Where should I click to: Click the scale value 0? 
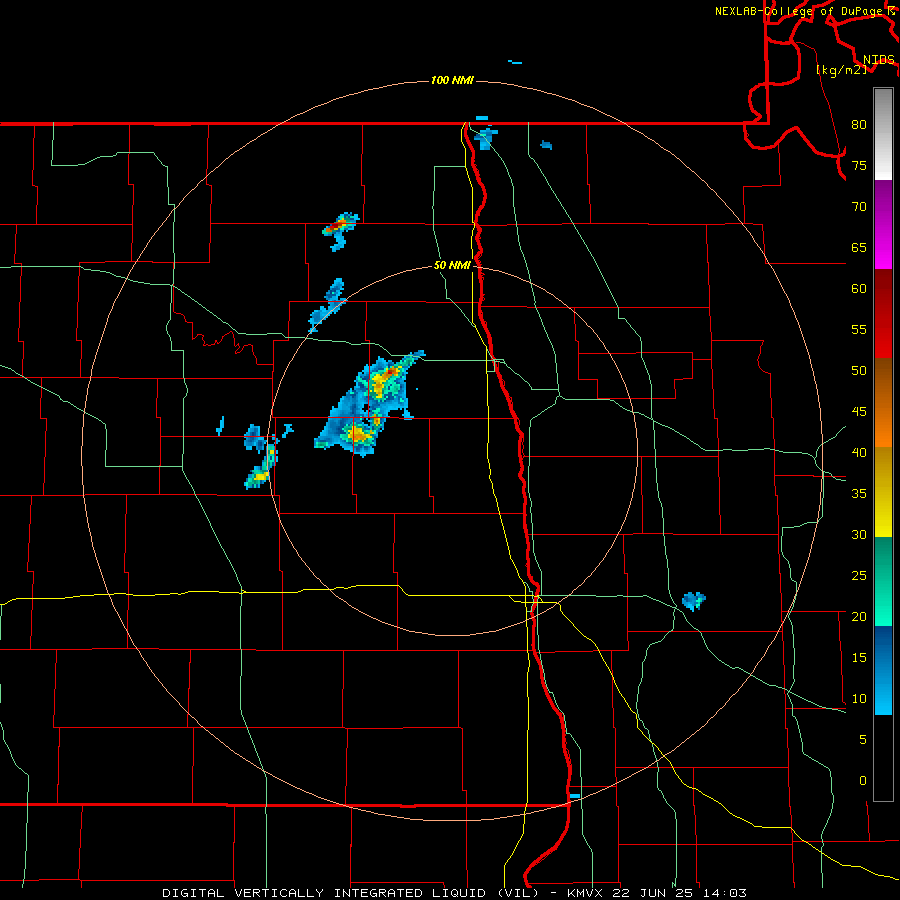[x=863, y=781]
